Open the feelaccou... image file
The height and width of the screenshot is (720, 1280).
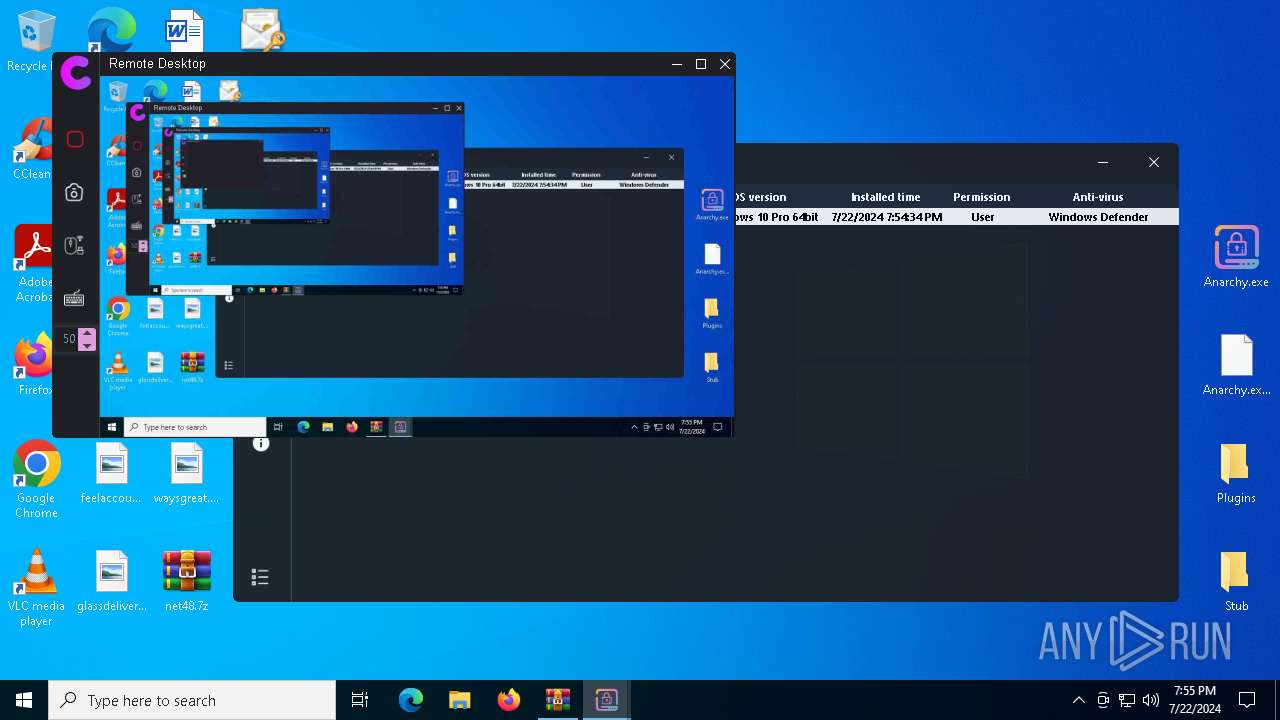pos(111,473)
